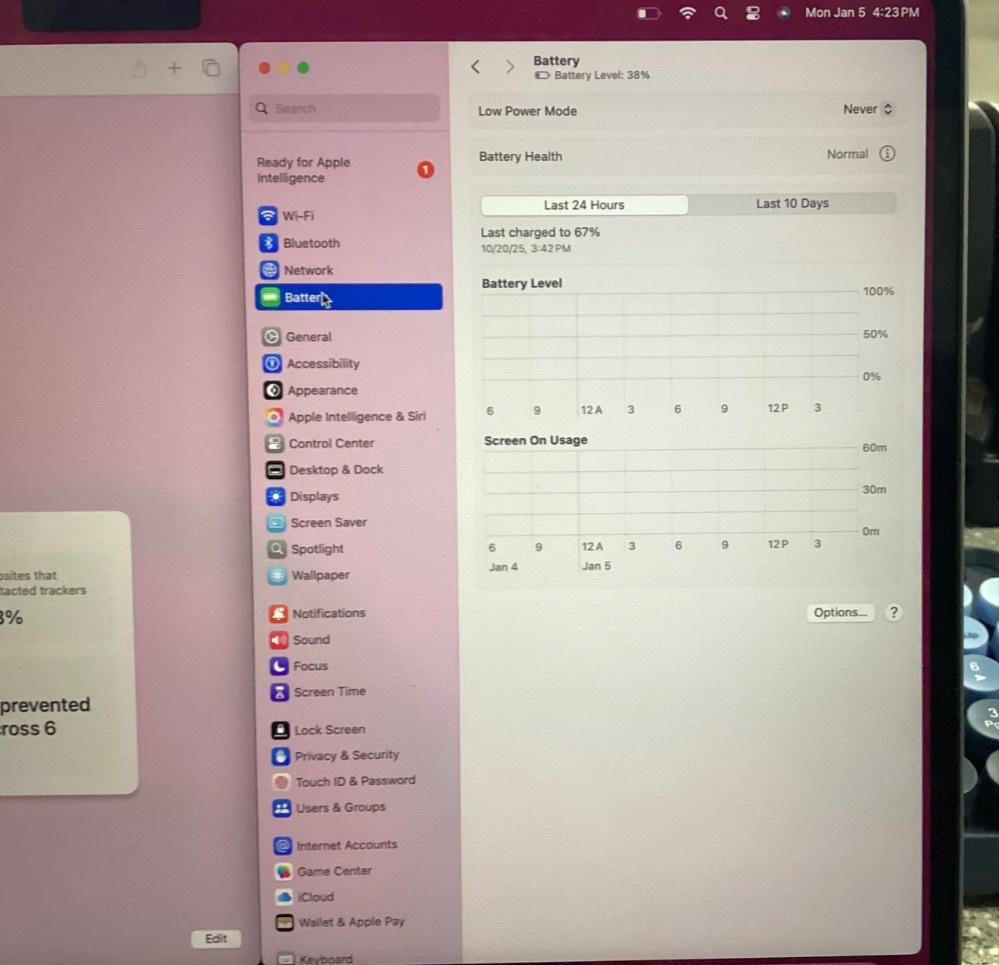Open Control Center from menu bar
The image size is (999, 965).
(x=753, y=13)
